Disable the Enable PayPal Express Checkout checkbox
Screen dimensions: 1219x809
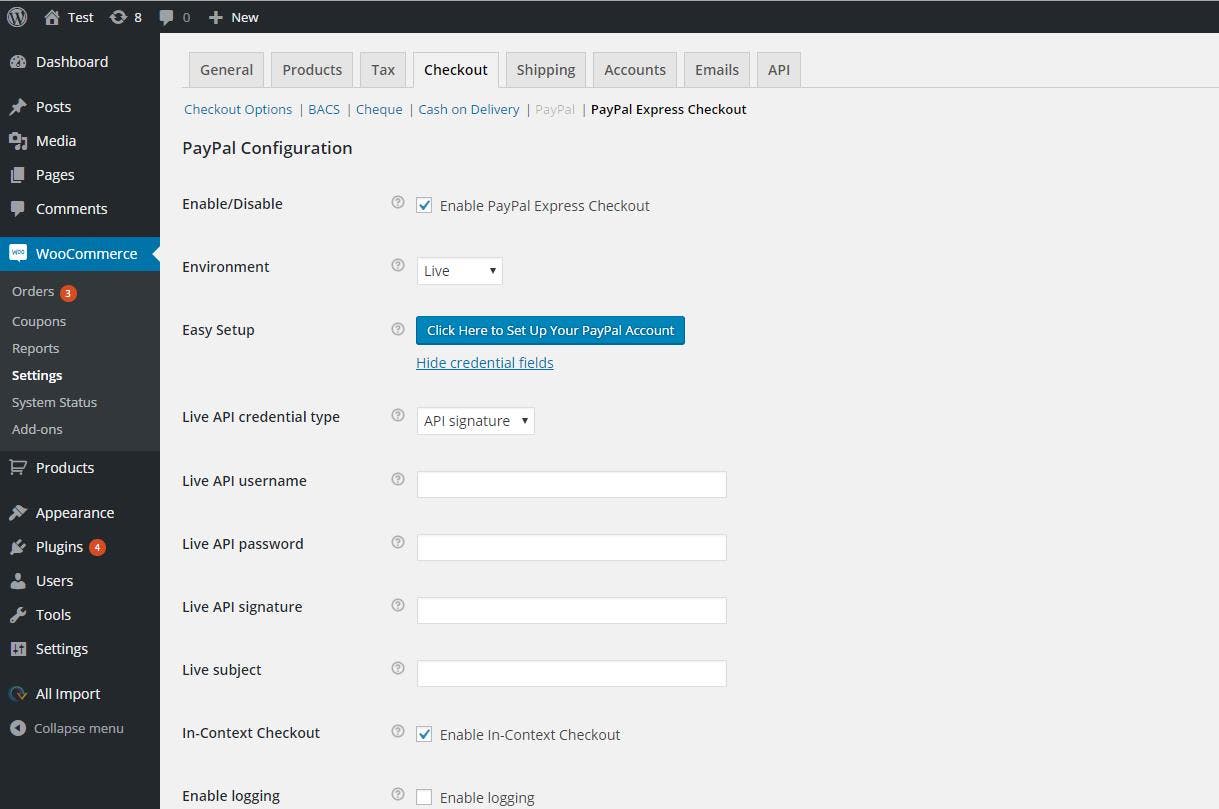pyautogui.click(x=424, y=204)
